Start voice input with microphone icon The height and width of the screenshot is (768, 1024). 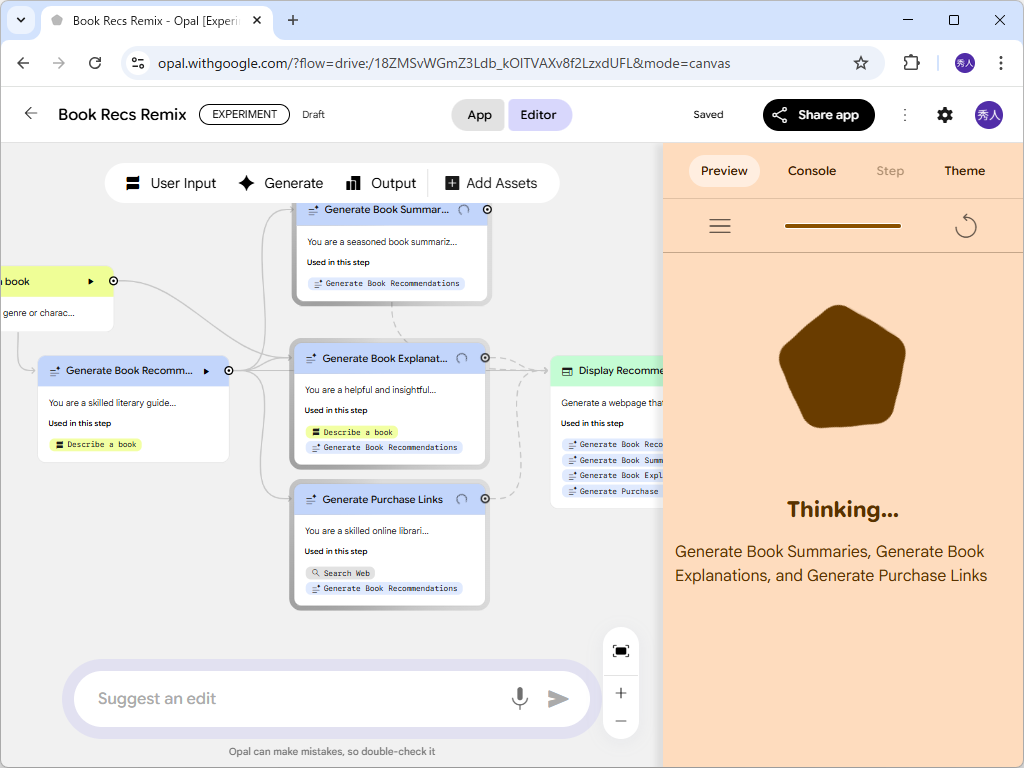(x=520, y=699)
